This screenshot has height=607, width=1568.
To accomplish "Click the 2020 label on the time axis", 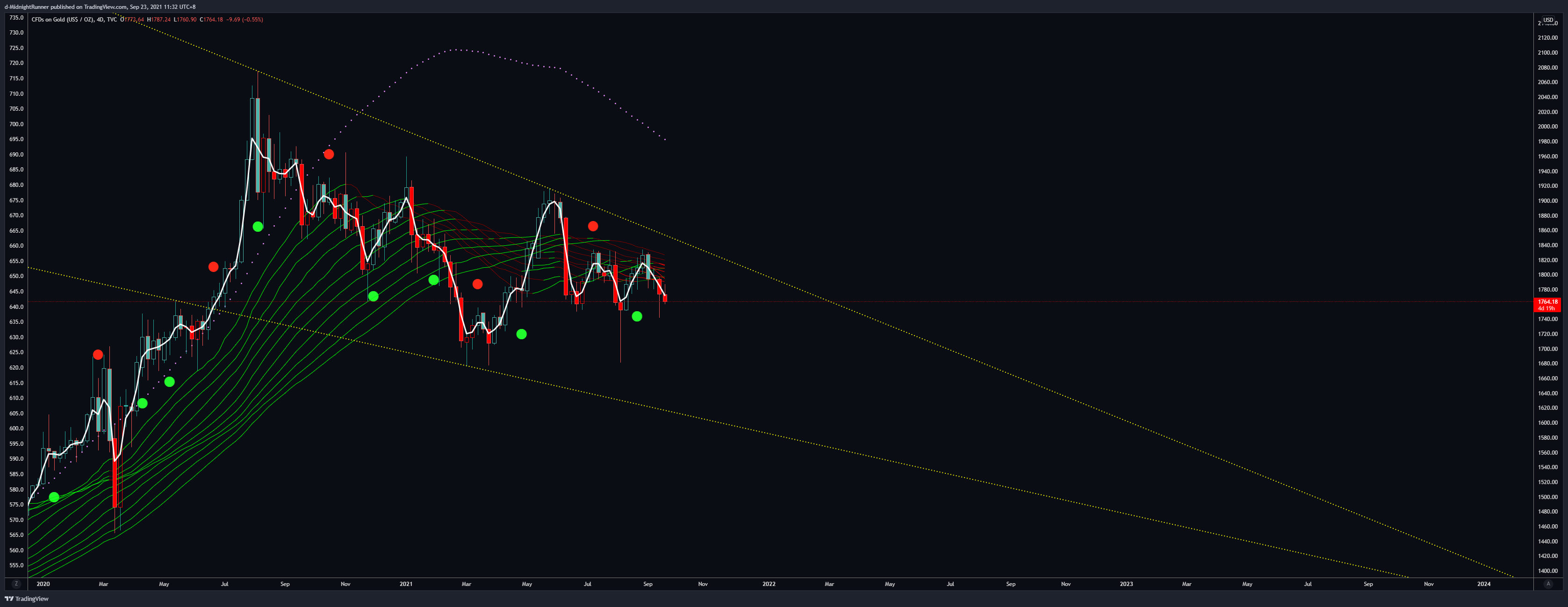I will pos(43,584).
